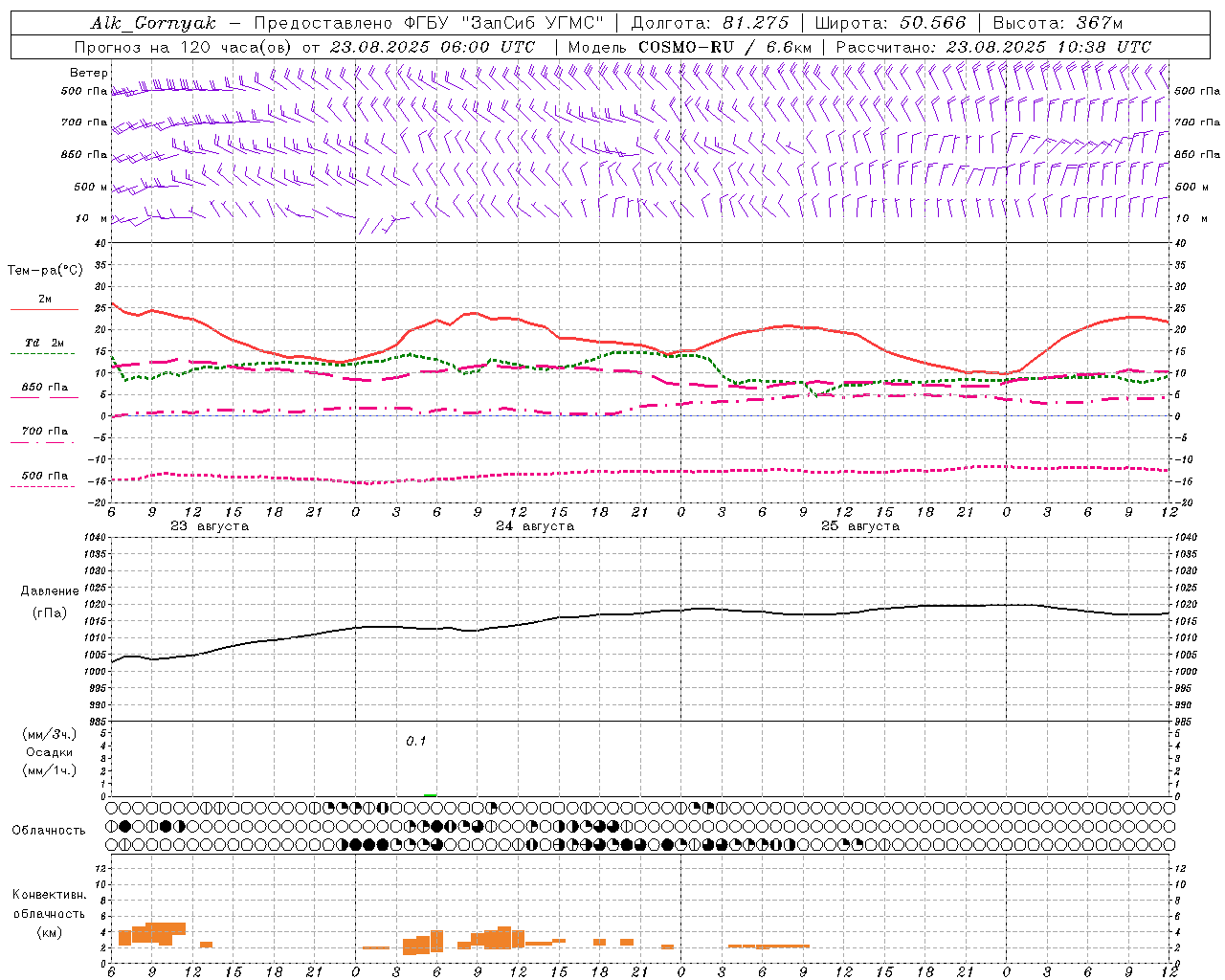Click the 'Облачность' cloud cover label
The width and height of the screenshot is (1225, 980).
point(49,831)
